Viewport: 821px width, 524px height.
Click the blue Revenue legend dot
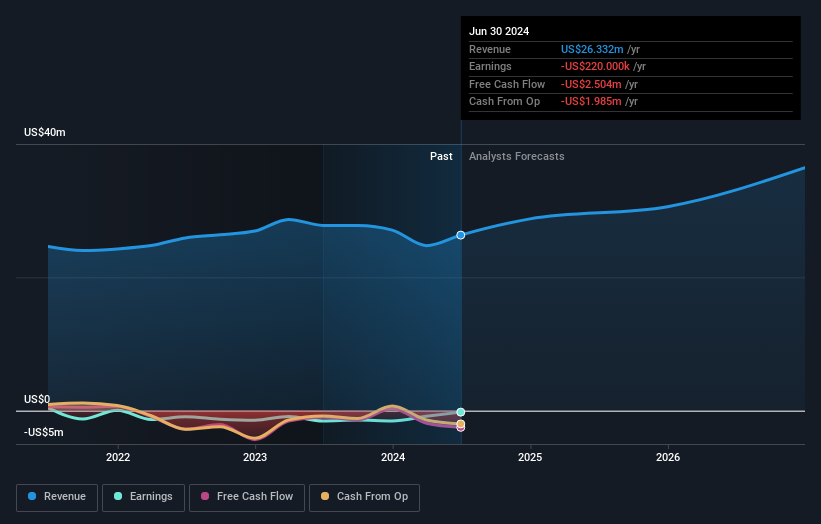click(x=32, y=496)
